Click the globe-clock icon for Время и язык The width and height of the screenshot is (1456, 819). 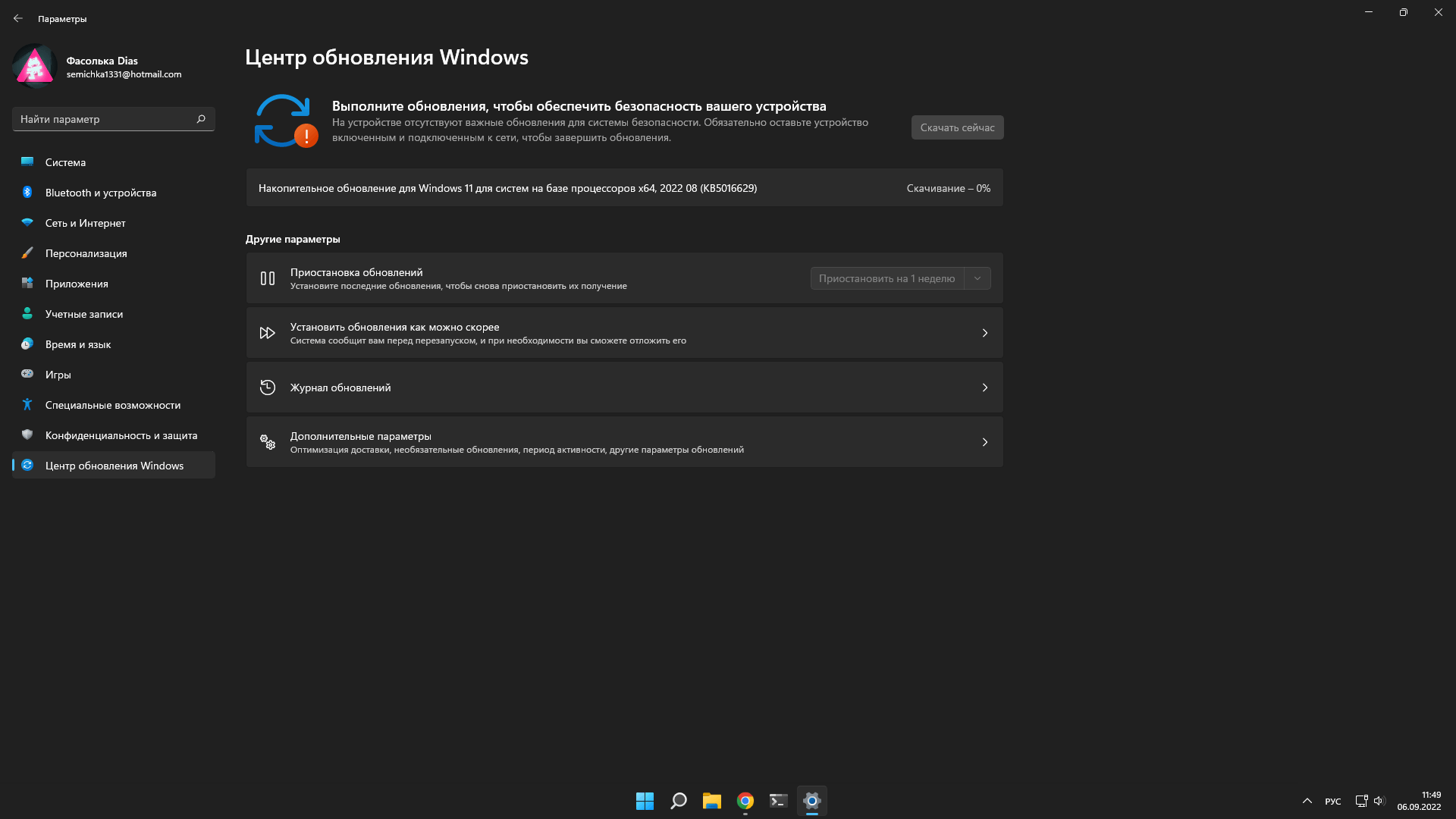pyautogui.click(x=27, y=344)
